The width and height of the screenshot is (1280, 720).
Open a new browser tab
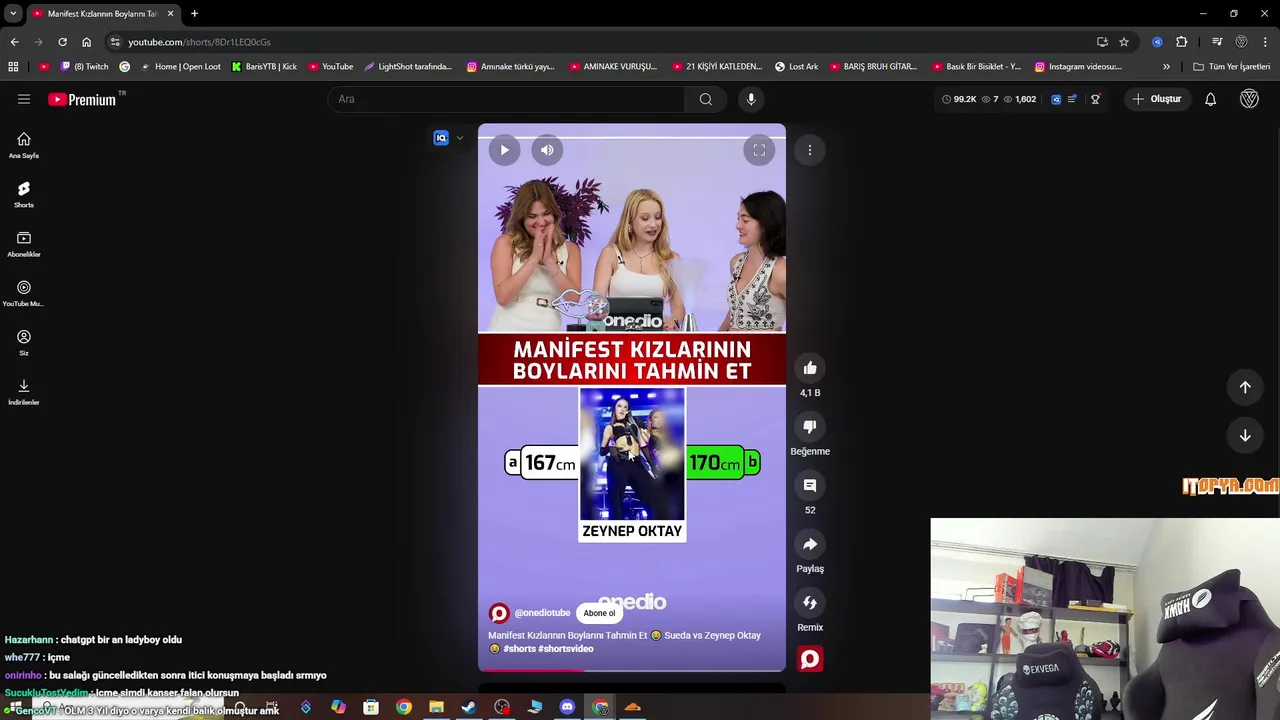[194, 14]
